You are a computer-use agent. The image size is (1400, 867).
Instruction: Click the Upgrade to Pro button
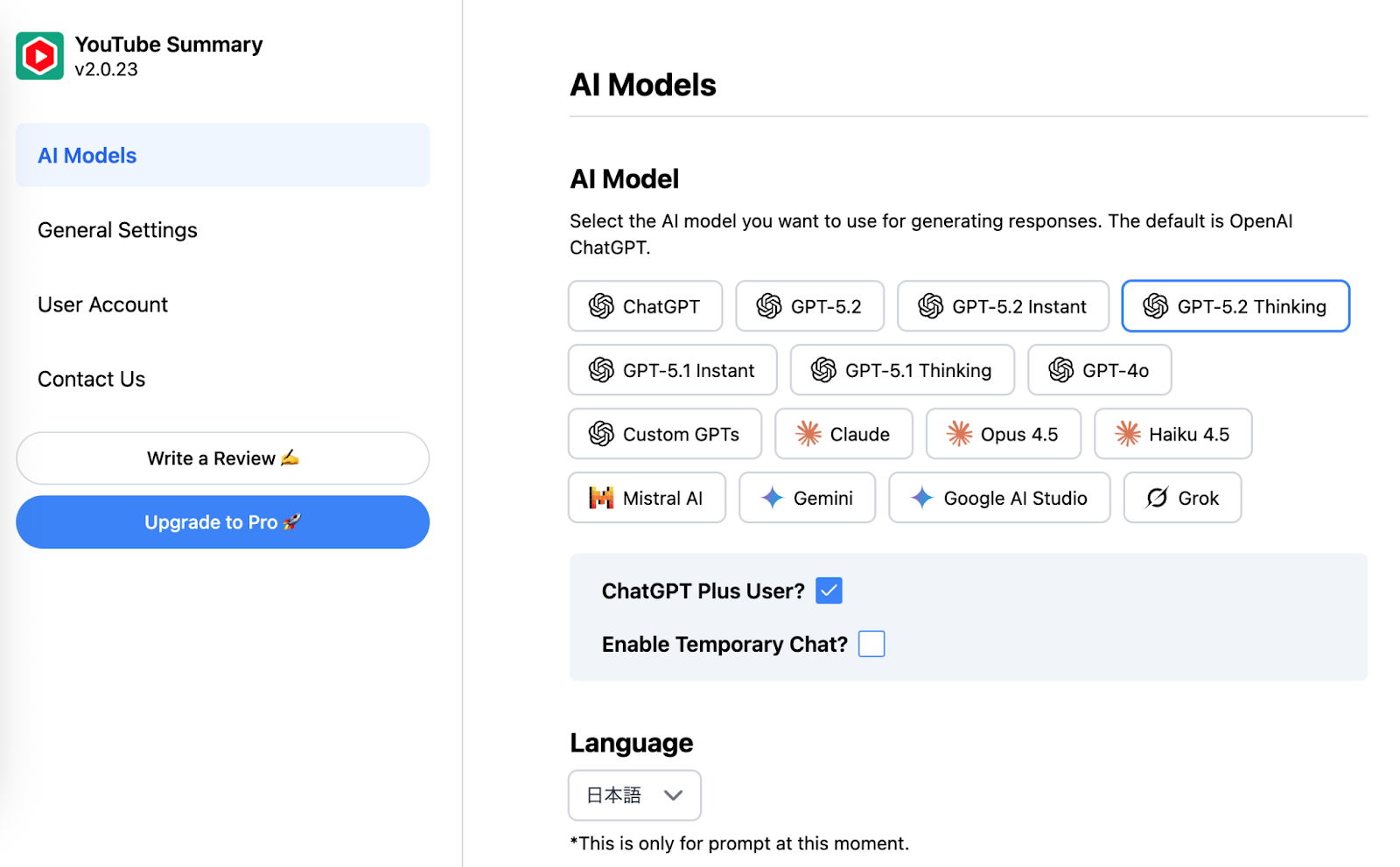222,522
